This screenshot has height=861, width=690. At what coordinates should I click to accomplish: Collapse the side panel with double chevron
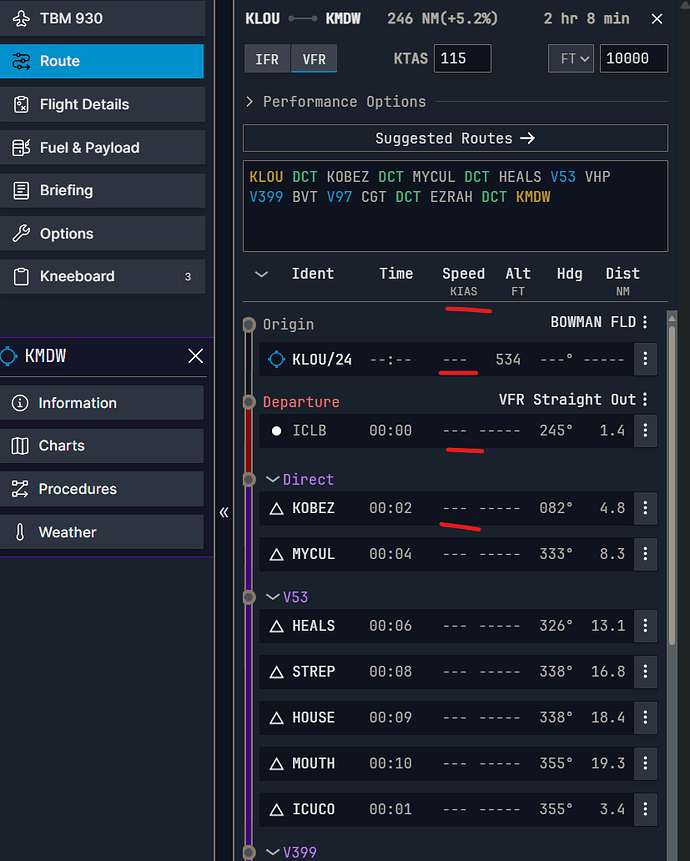point(224,512)
